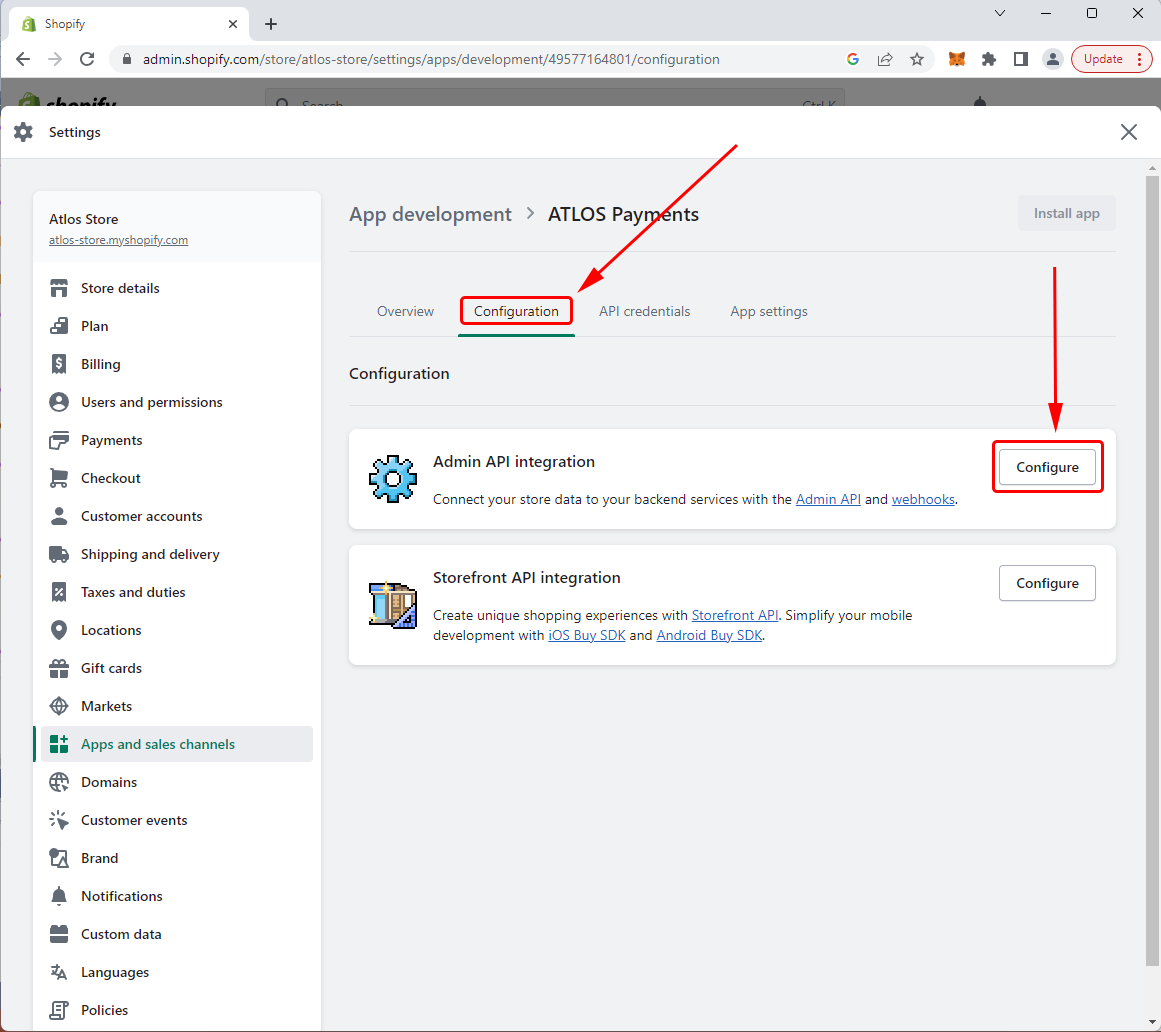Go to App development breadcrumb
Image resolution: width=1161 pixels, height=1032 pixels.
[430, 214]
